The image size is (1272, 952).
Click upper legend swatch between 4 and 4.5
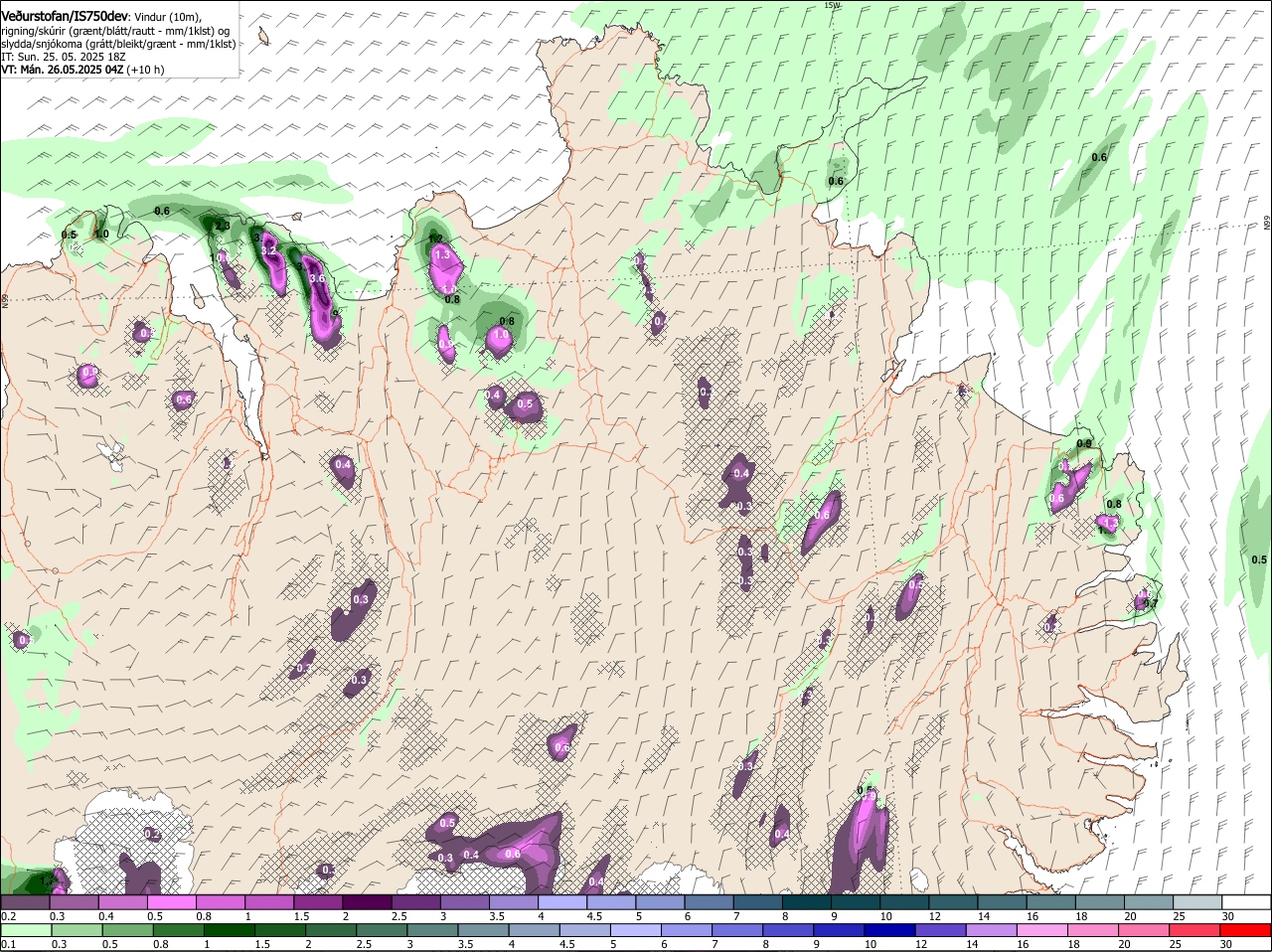point(563,901)
